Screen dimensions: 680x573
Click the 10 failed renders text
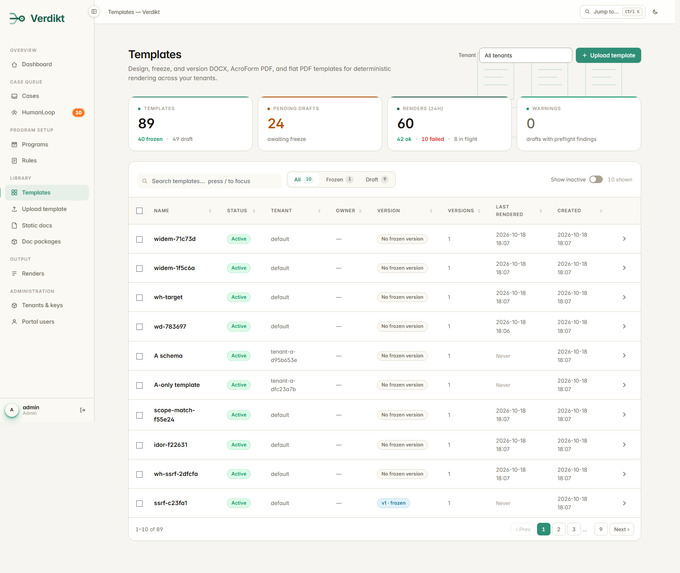coord(432,139)
